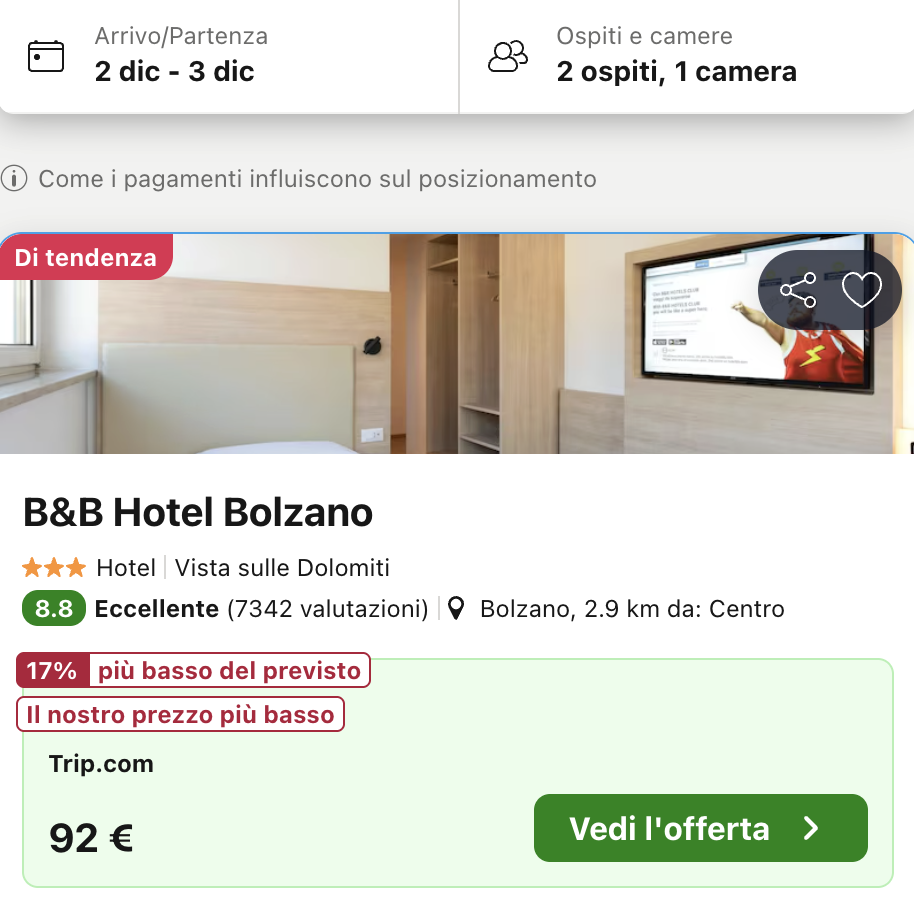Open the B&B Hotel Bolzano hotel page
Image resolution: width=914 pixels, height=898 pixels.
pos(197,512)
